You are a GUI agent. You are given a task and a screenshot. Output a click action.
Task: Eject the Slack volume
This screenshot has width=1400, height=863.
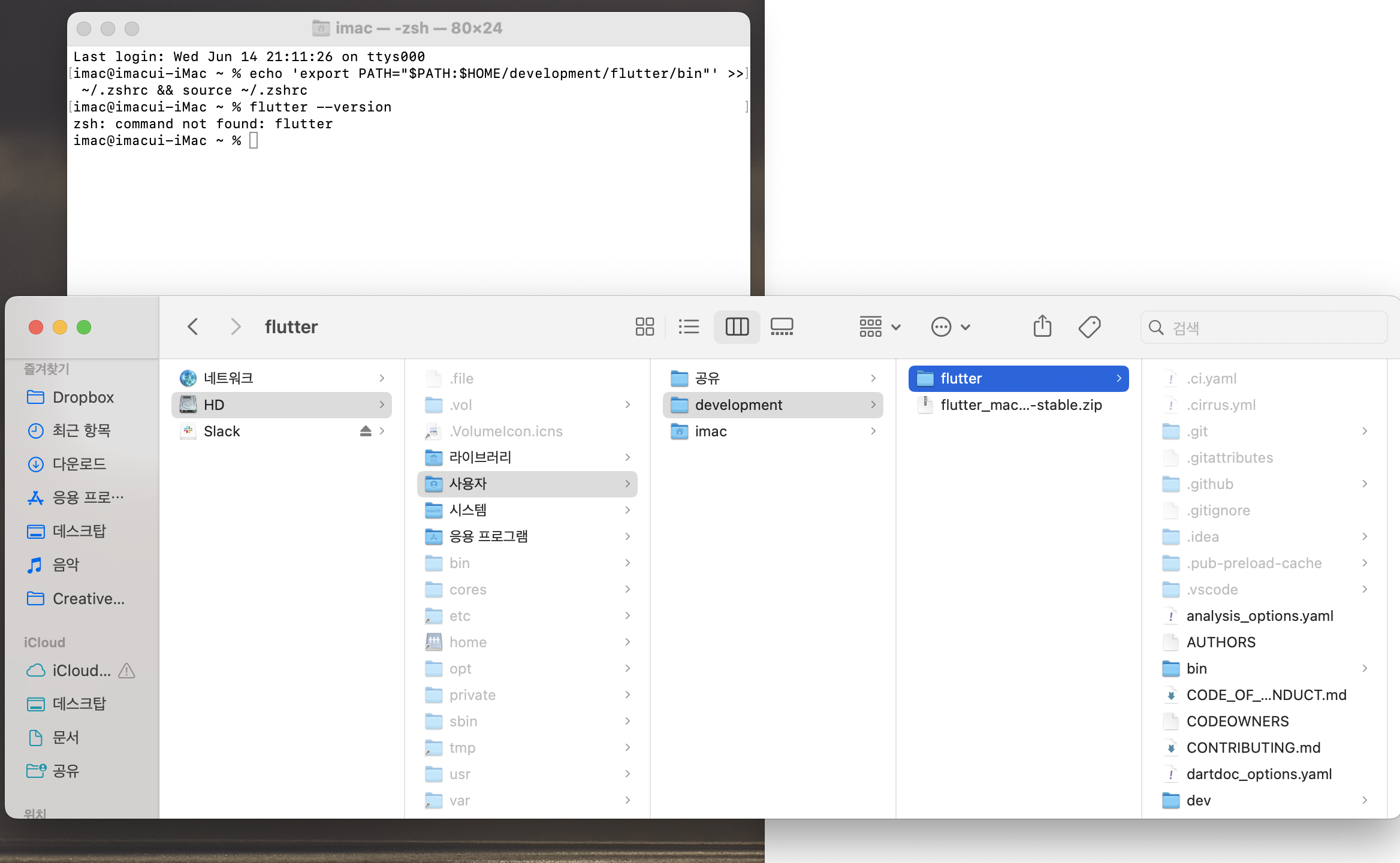coord(366,431)
